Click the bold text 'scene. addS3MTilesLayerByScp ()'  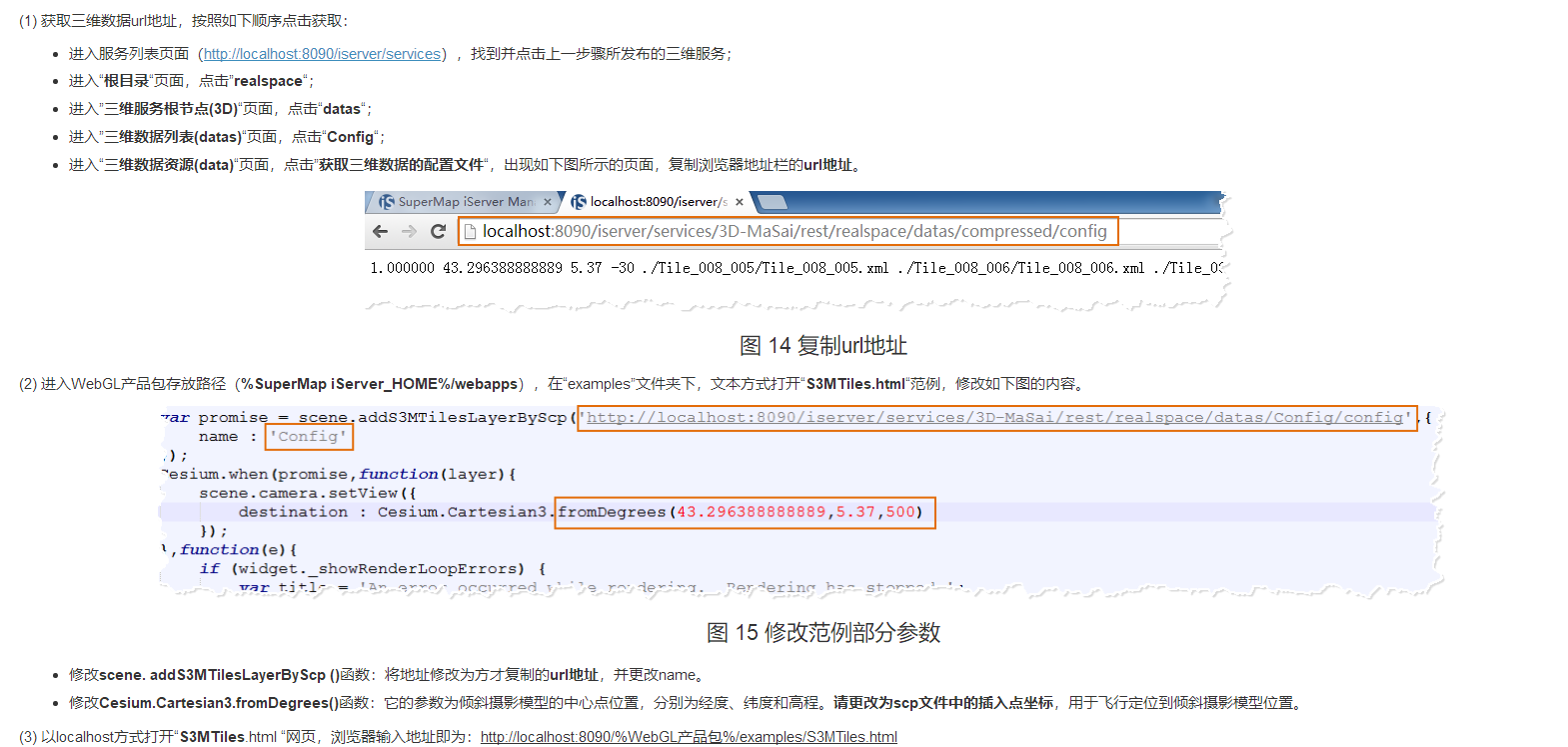pos(220,675)
